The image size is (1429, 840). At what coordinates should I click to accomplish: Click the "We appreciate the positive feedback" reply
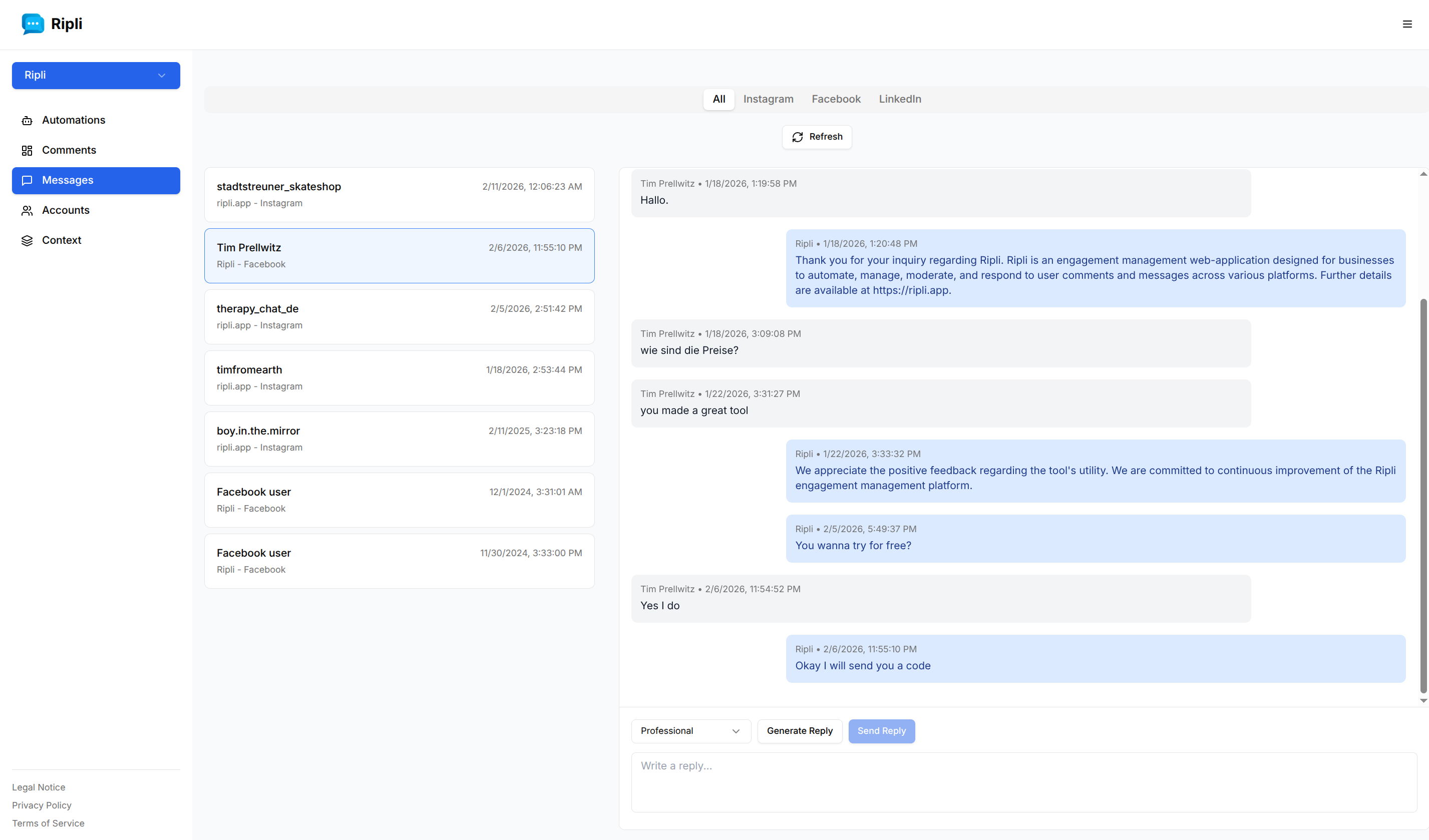click(x=1095, y=471)
